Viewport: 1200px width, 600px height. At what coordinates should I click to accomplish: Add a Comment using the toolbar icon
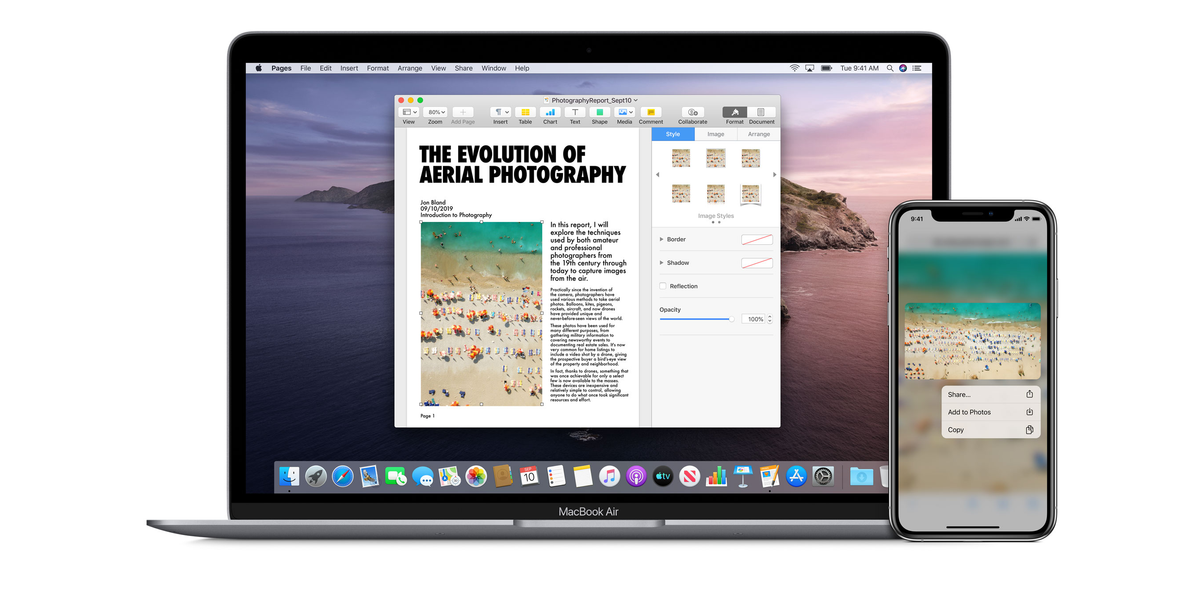click(651, 111)
